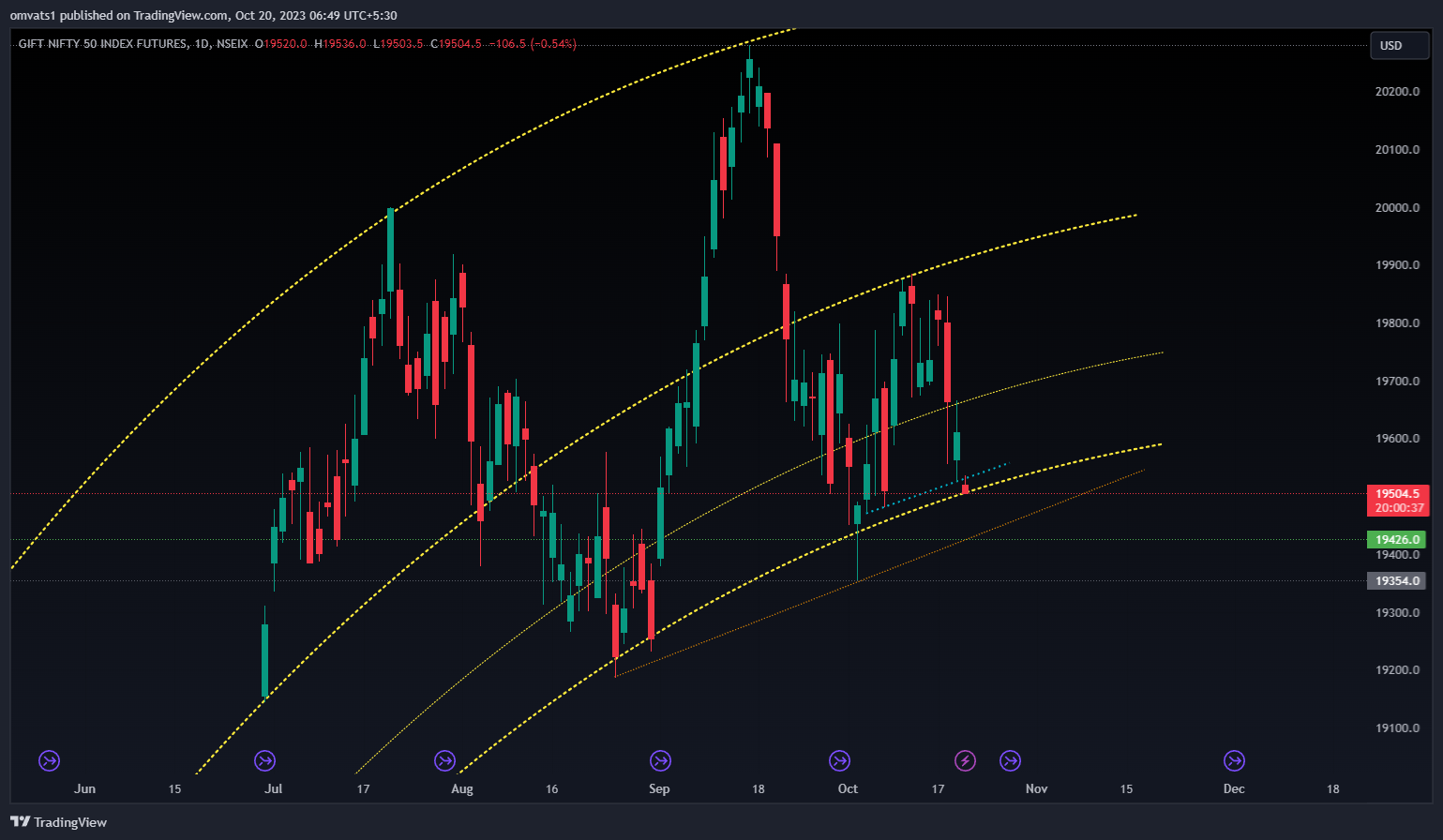
Task: Click the 19200.0 price axis label
Action: pos(1397,670)
